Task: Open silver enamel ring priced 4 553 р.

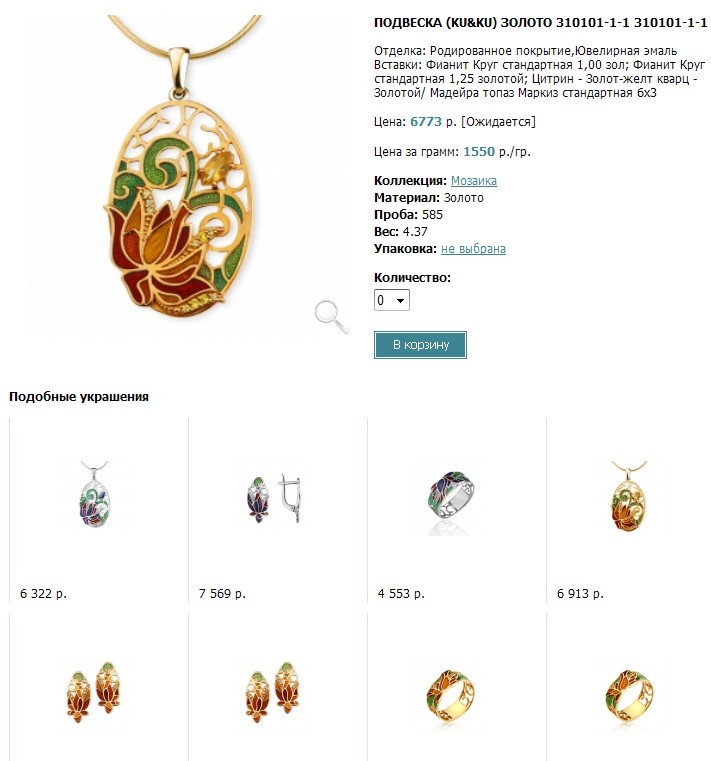Action: (x=452, y=501)
